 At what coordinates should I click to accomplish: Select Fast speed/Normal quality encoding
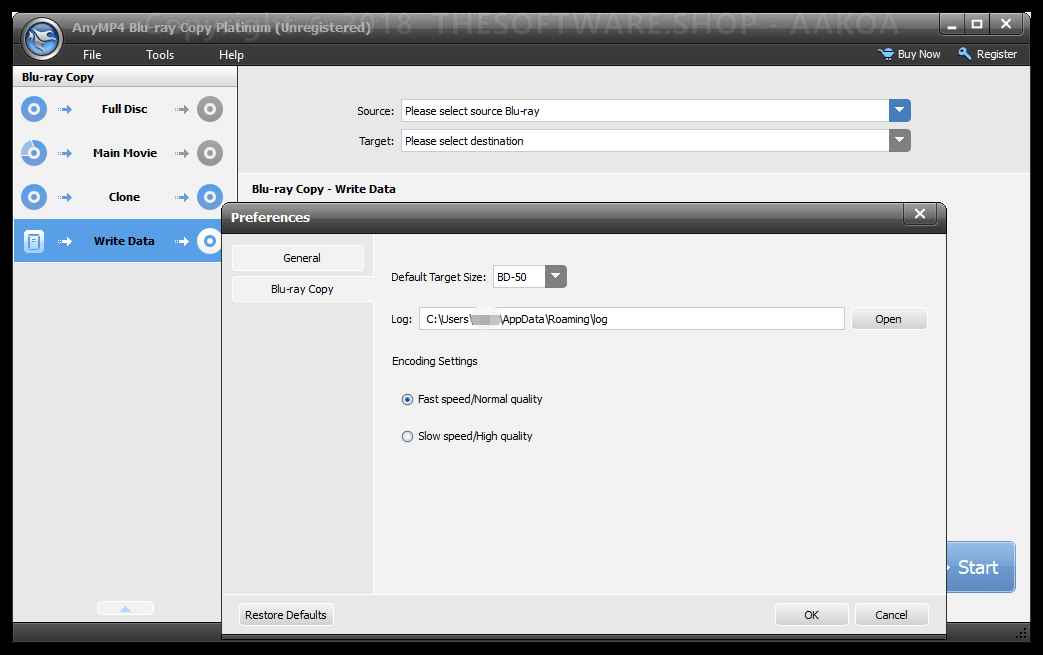point(407,399)
